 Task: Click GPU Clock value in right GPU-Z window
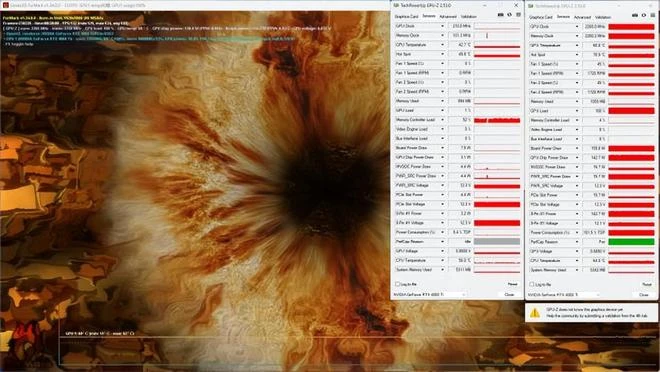point(594,27)
